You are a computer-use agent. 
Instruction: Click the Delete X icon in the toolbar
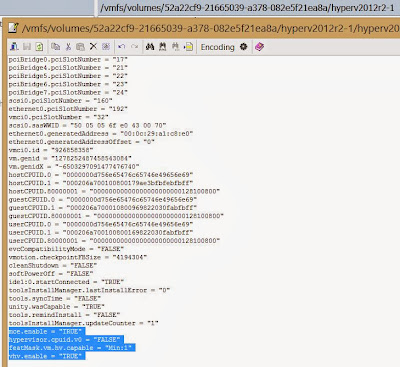(x=93, y=46)
